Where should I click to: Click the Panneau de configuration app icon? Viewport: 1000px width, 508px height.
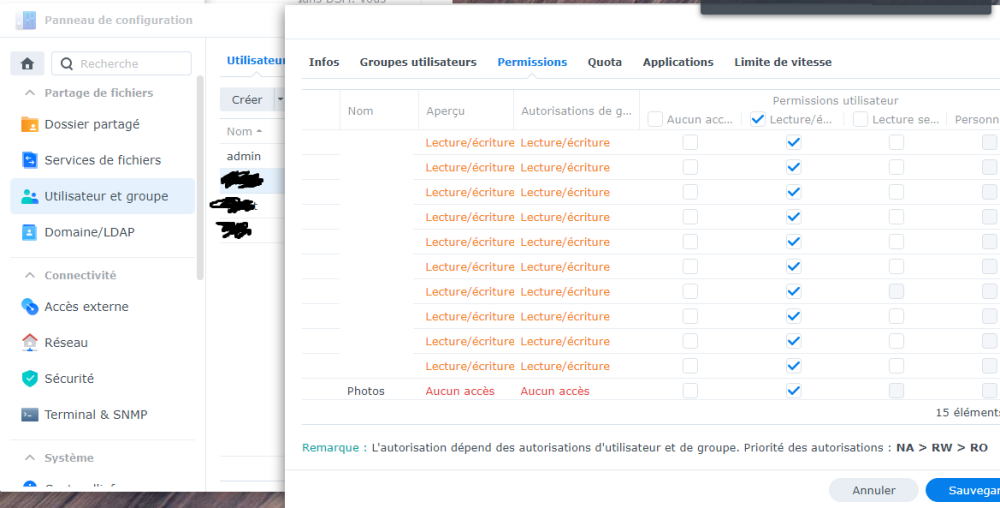[x=26, y=20]
